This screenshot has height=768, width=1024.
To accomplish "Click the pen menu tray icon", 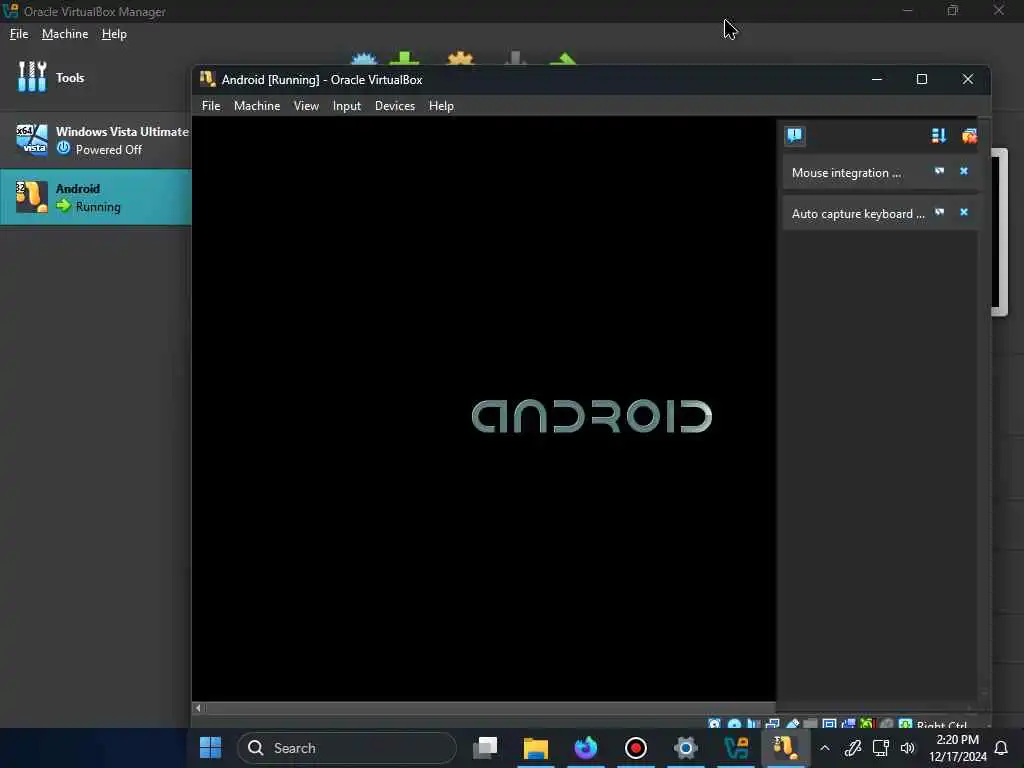I will pos(853,748).
